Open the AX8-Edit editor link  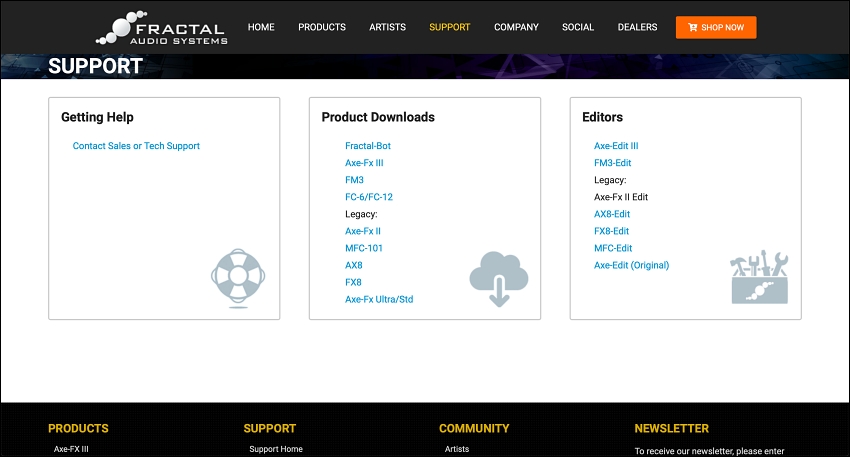pyautogui.click(x=612, y=214)
